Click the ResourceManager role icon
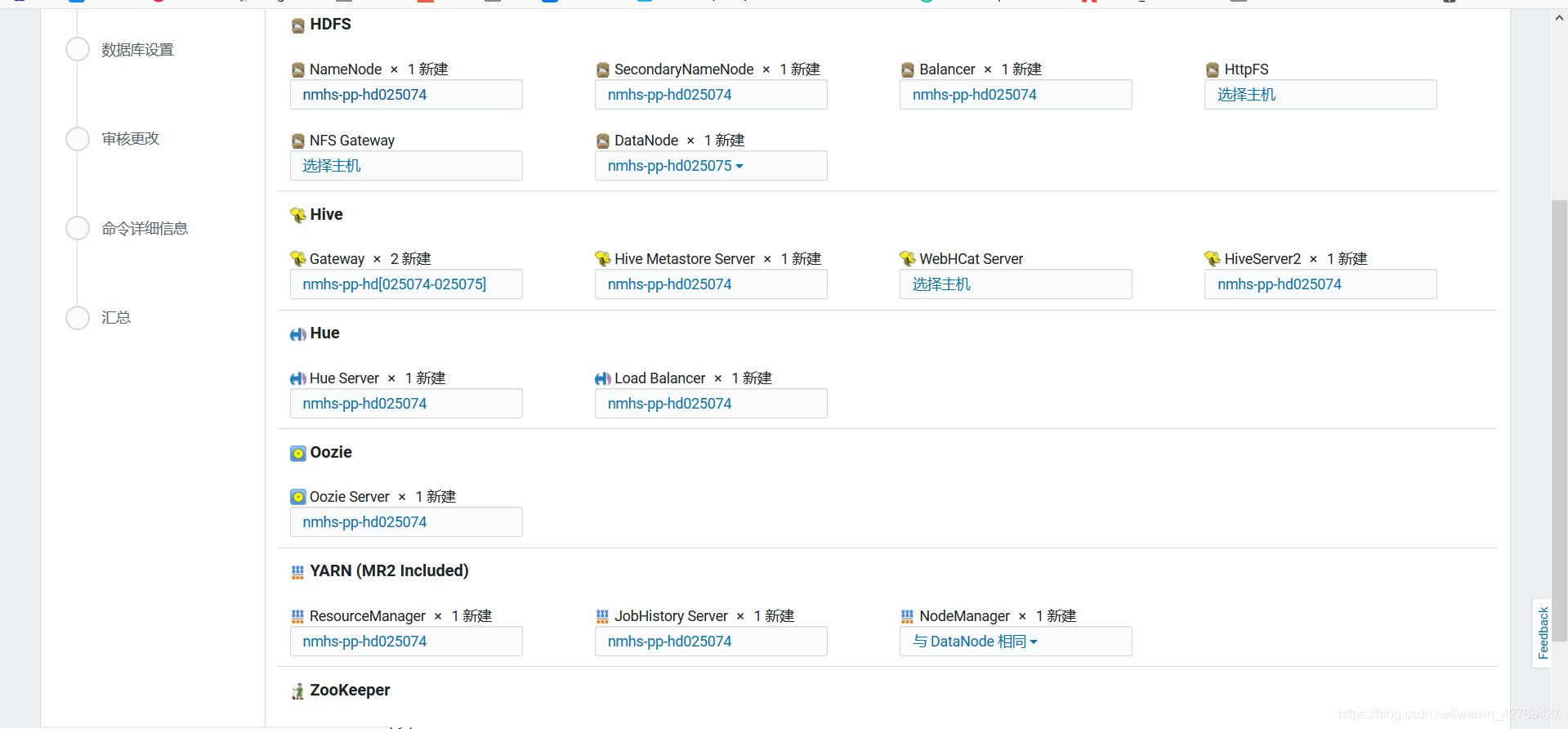This screenshot has height=729, width=1568. pyautogui.click(x=298, y=616)
